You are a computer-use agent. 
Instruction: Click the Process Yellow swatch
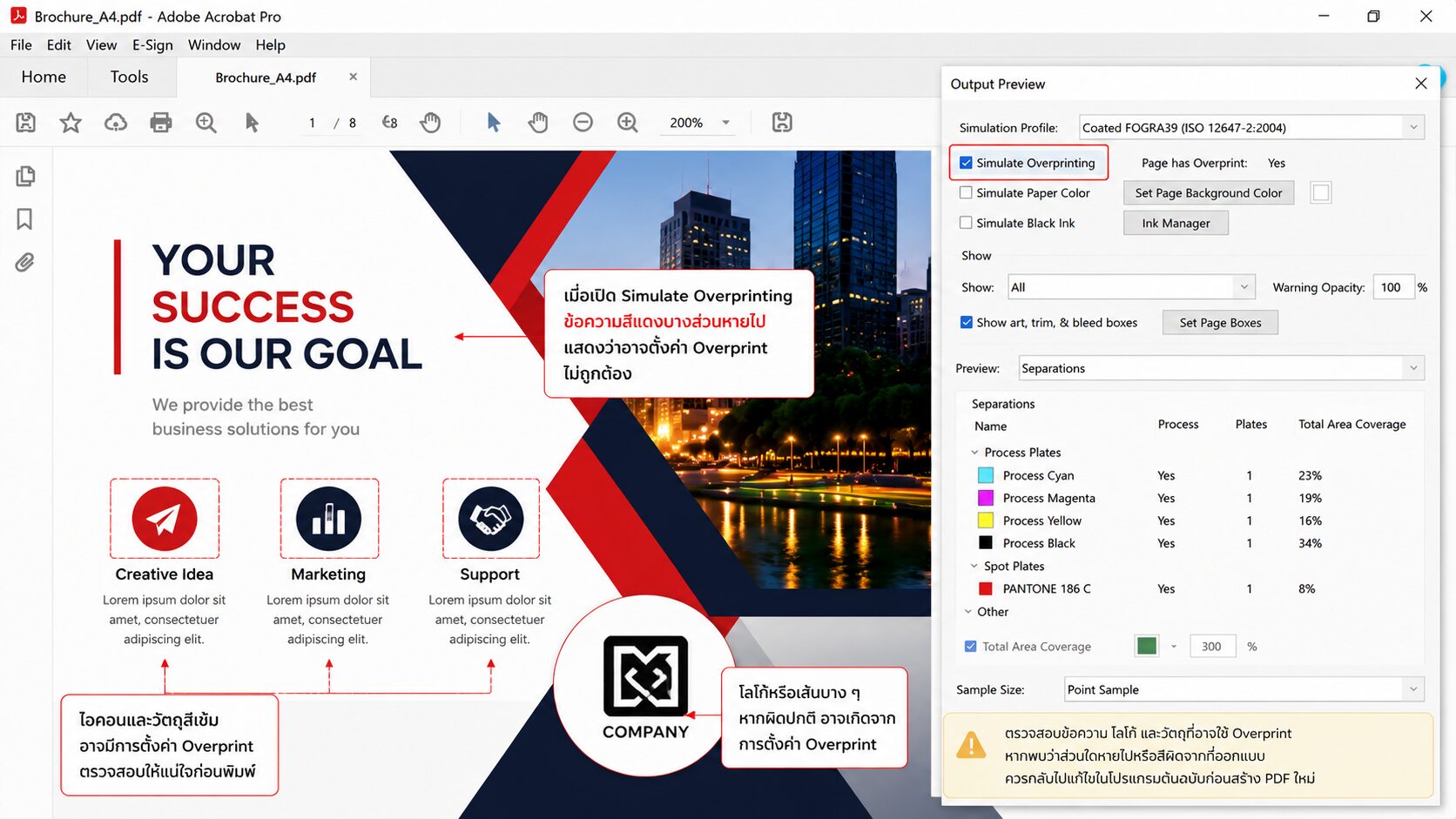(986, 520)
